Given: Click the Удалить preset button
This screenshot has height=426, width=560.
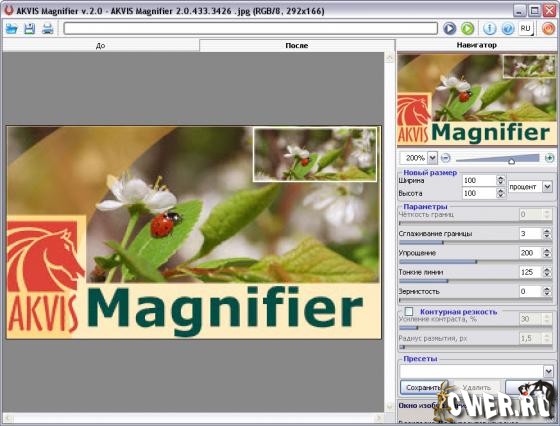Looking at the screenshot, I should 476,387.
